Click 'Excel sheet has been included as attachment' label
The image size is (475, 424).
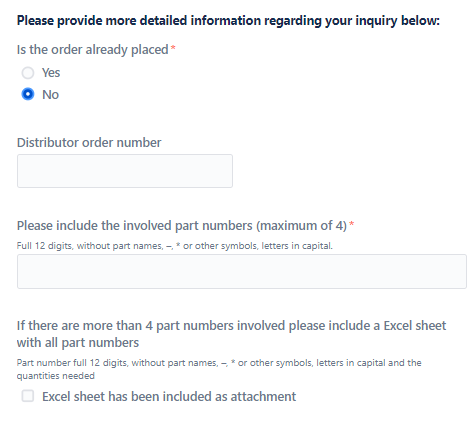click(169, 396)
